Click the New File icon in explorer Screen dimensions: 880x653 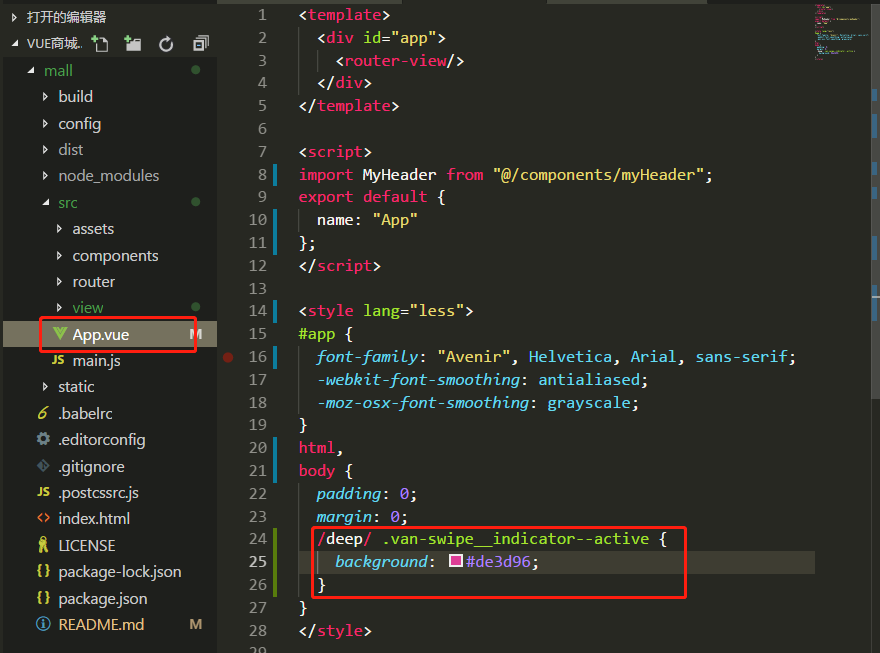click(x=100, y=44)
